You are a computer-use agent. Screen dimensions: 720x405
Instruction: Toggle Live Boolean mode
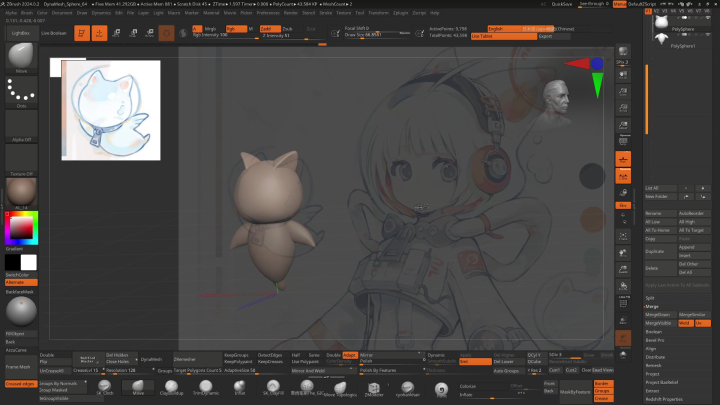click(53, 33)
